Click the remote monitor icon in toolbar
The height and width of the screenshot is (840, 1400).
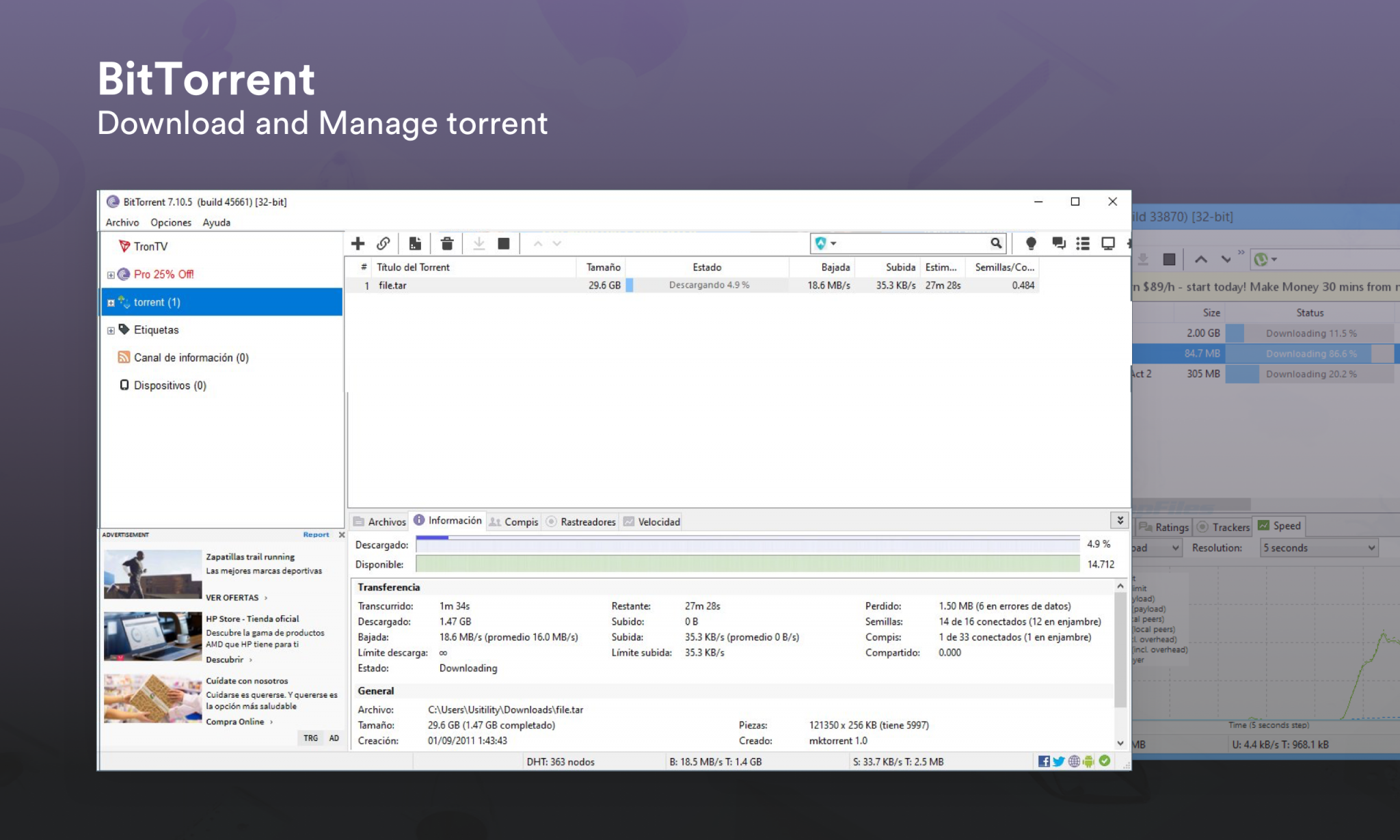1108,243
